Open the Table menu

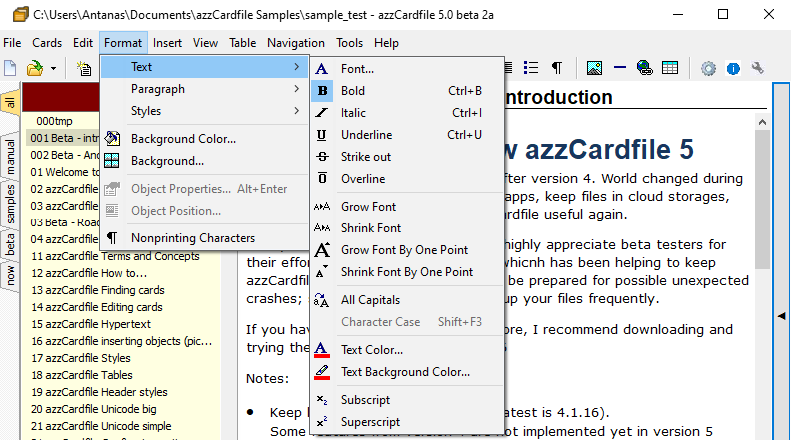point(242,43)
